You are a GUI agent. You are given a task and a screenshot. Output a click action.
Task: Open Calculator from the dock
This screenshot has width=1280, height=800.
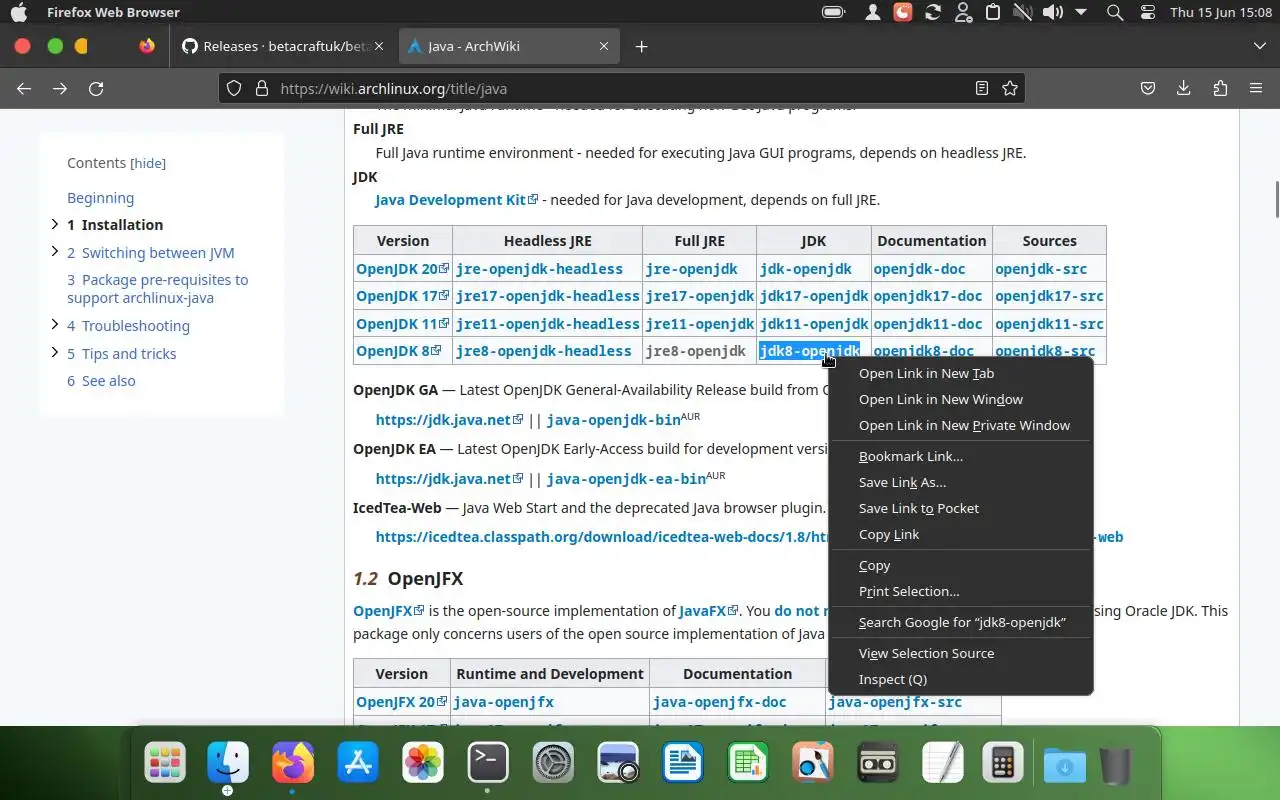(1001, 764)
